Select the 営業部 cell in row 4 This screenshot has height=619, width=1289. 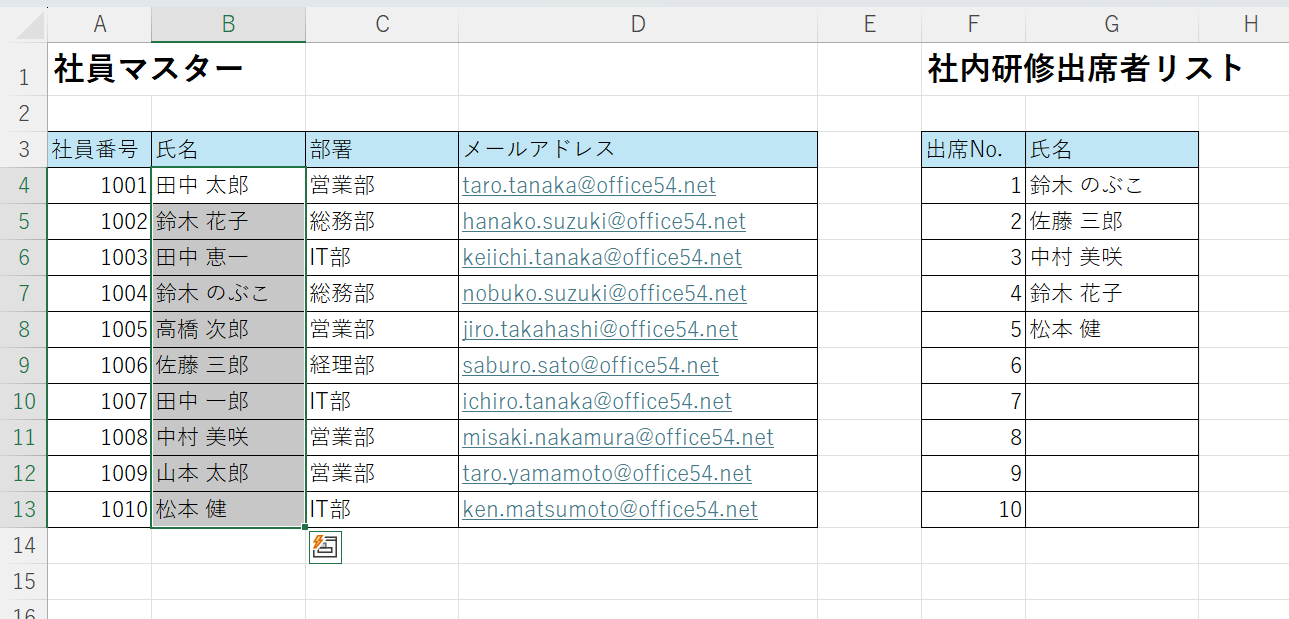tap(382, 186)
